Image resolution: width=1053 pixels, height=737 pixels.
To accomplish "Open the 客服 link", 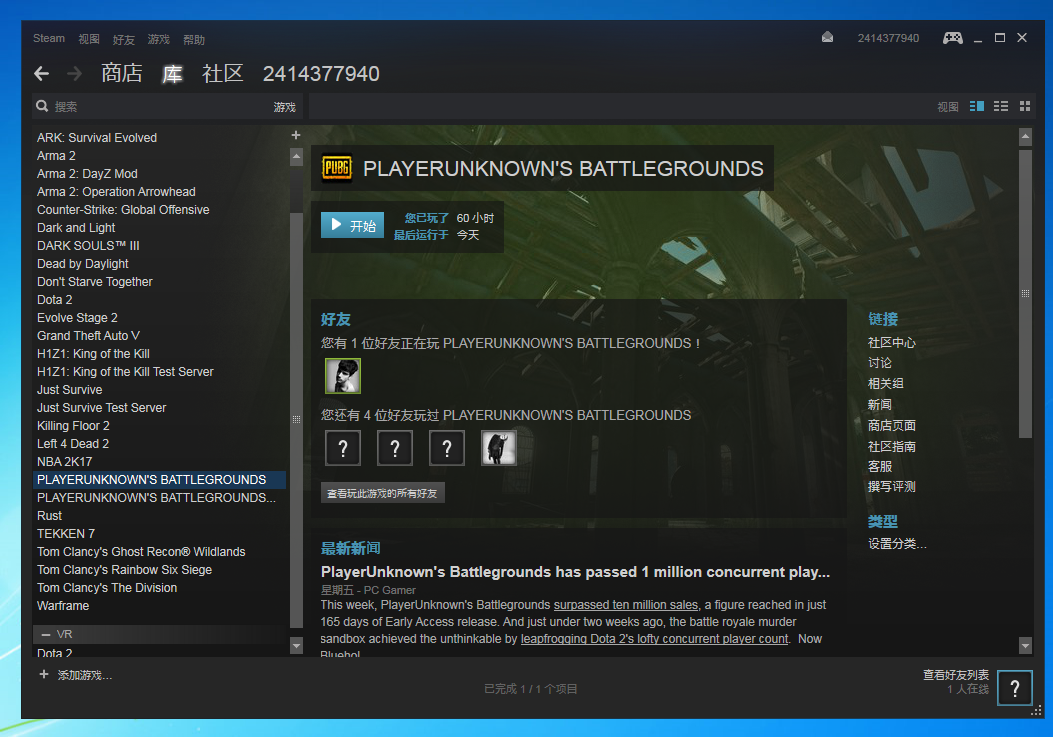I will click(x=880, y=466).
